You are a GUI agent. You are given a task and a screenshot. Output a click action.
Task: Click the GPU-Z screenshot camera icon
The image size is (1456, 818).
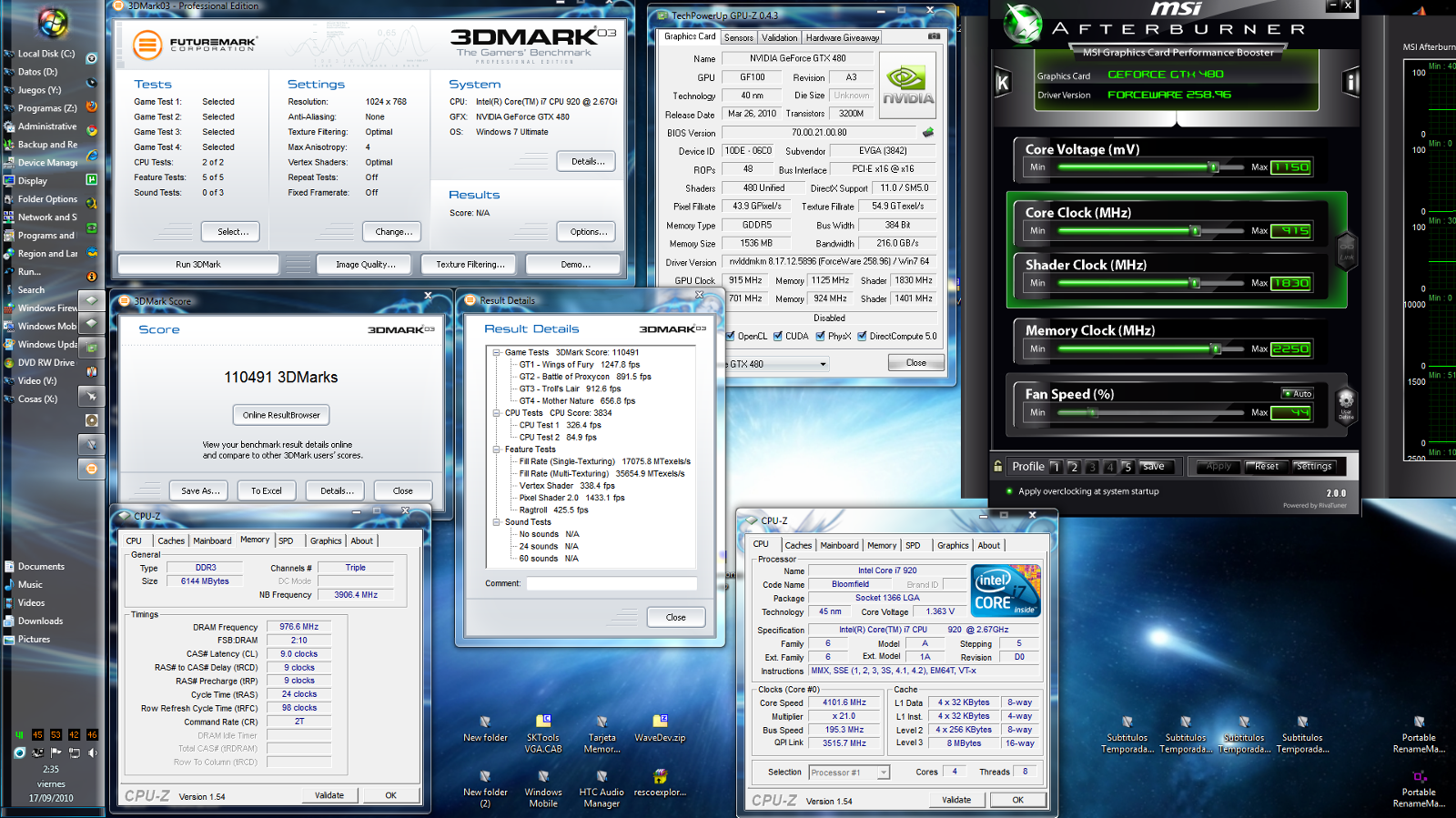tap(934, 36)
